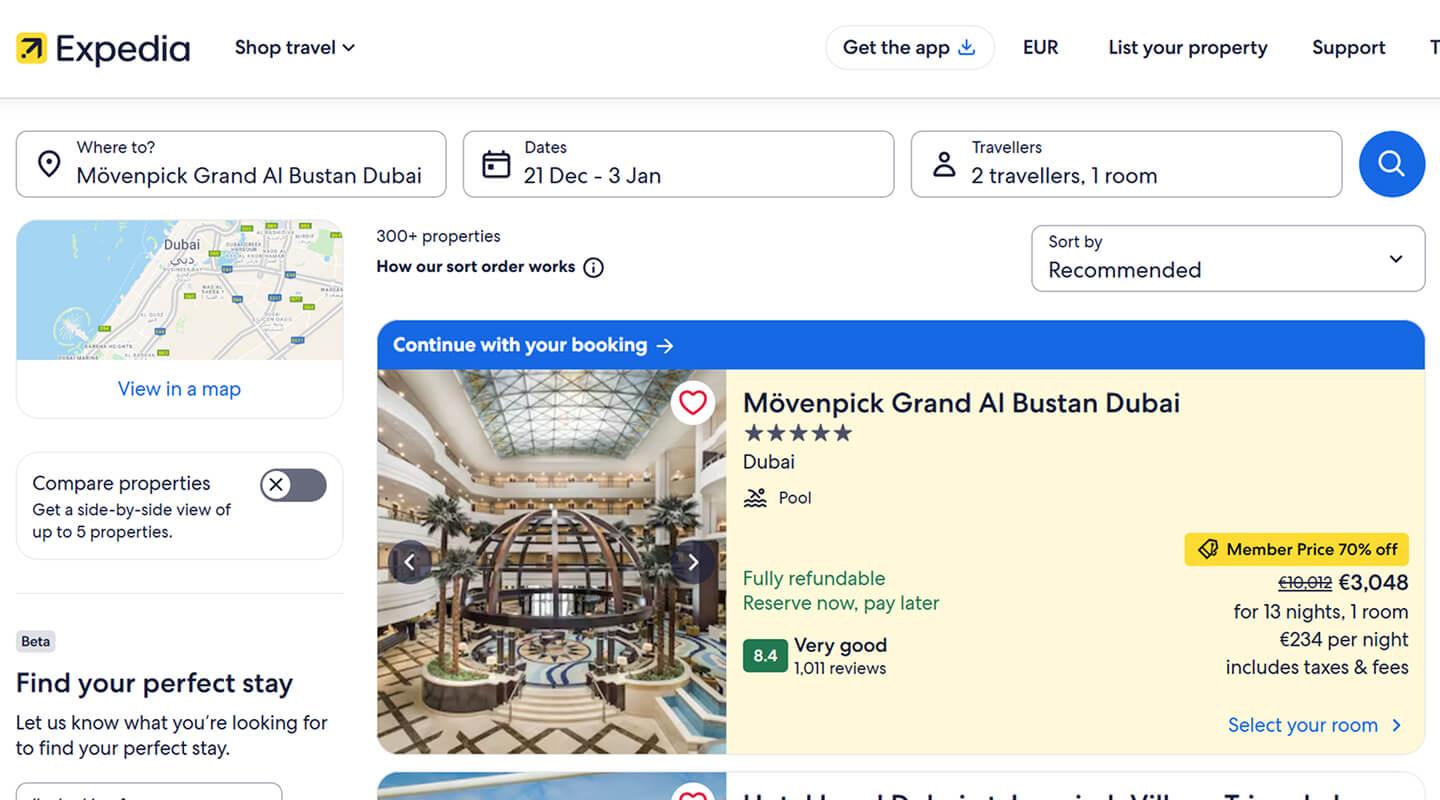1440x800 pixels.
Task: Click the Fully refundable text
Action: [x=814, y=578]
